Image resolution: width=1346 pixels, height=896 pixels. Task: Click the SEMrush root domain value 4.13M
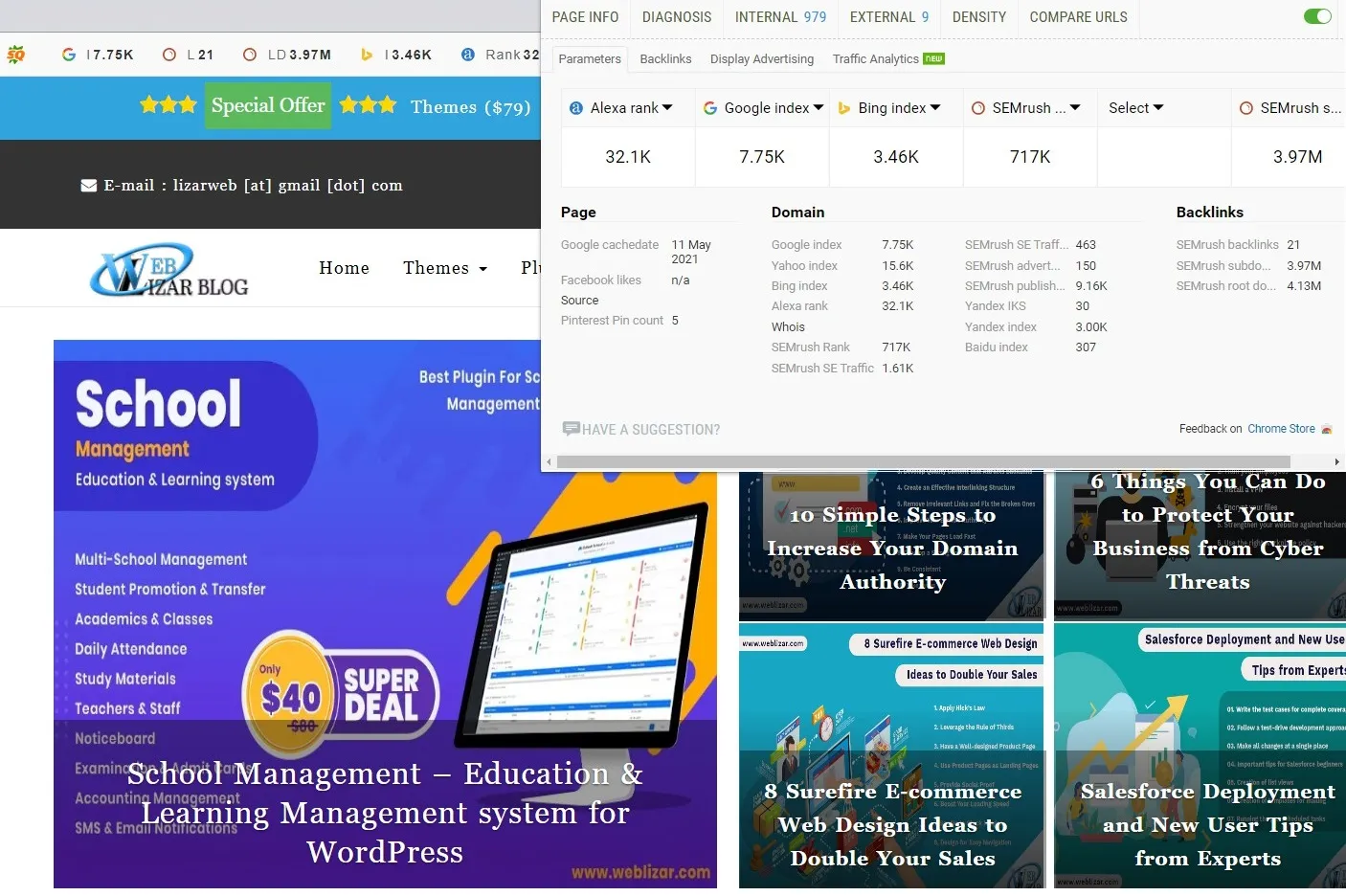[x=1304, y=286]
